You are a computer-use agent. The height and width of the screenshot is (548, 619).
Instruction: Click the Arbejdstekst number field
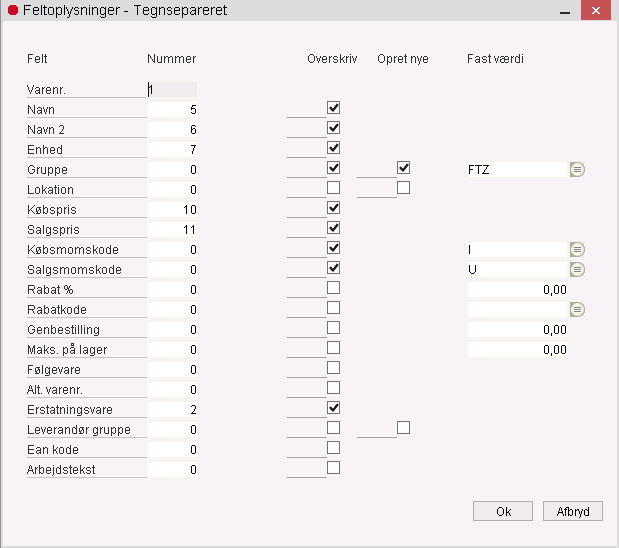point(172,470)
